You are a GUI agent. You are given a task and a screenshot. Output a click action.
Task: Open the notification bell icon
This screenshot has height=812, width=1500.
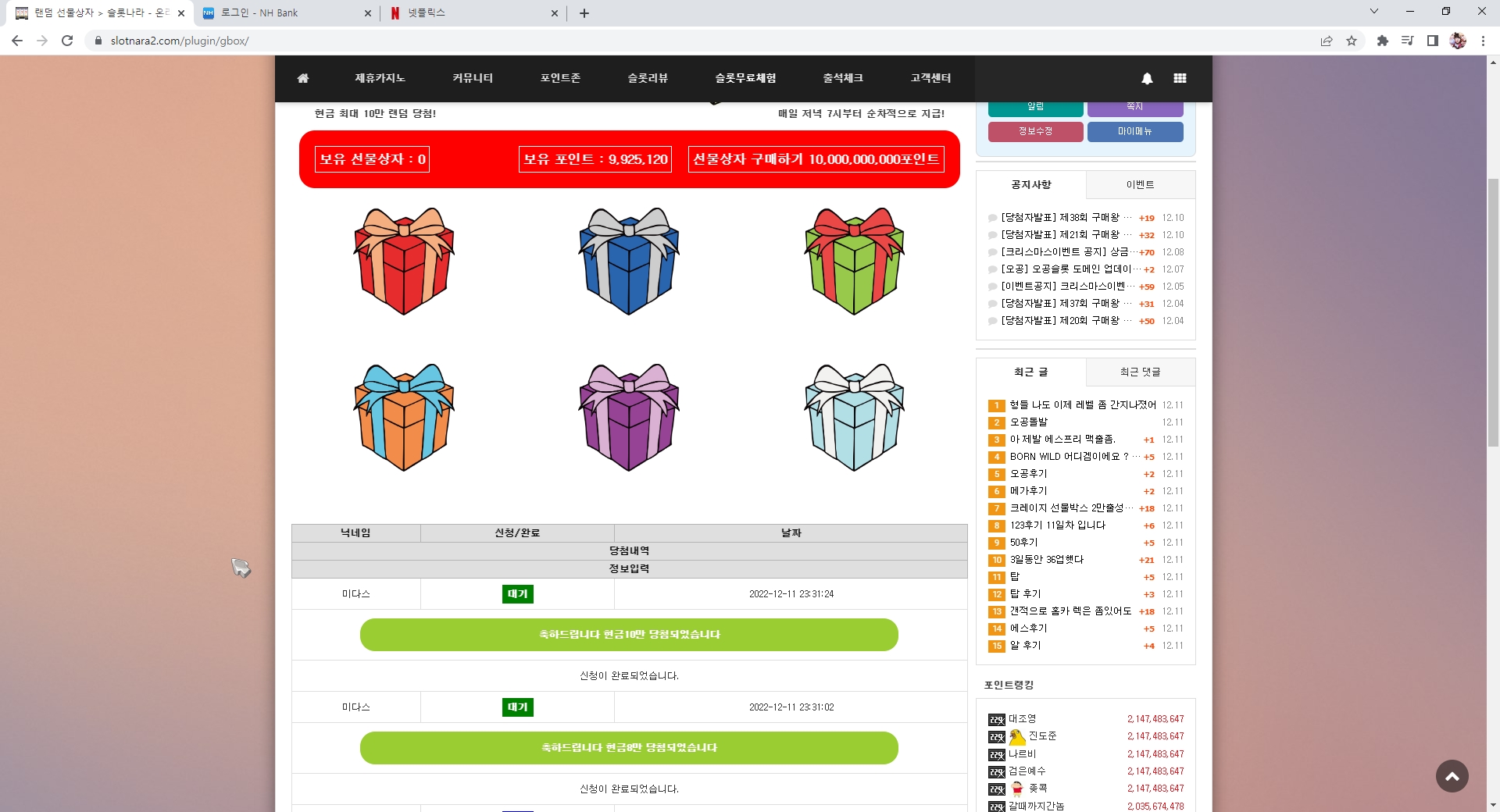point(1147,78)
